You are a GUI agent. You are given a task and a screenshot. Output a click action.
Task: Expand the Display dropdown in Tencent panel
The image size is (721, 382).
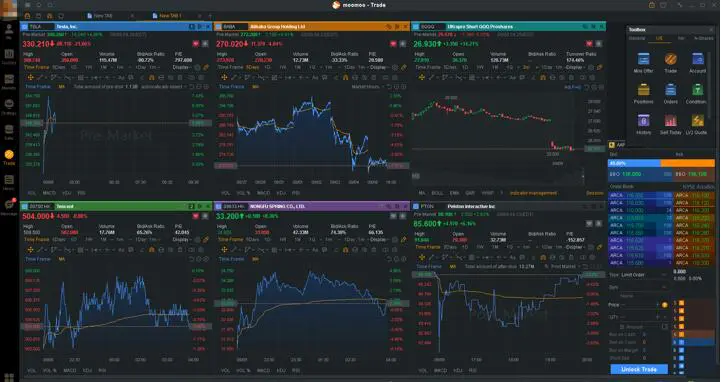182,239
